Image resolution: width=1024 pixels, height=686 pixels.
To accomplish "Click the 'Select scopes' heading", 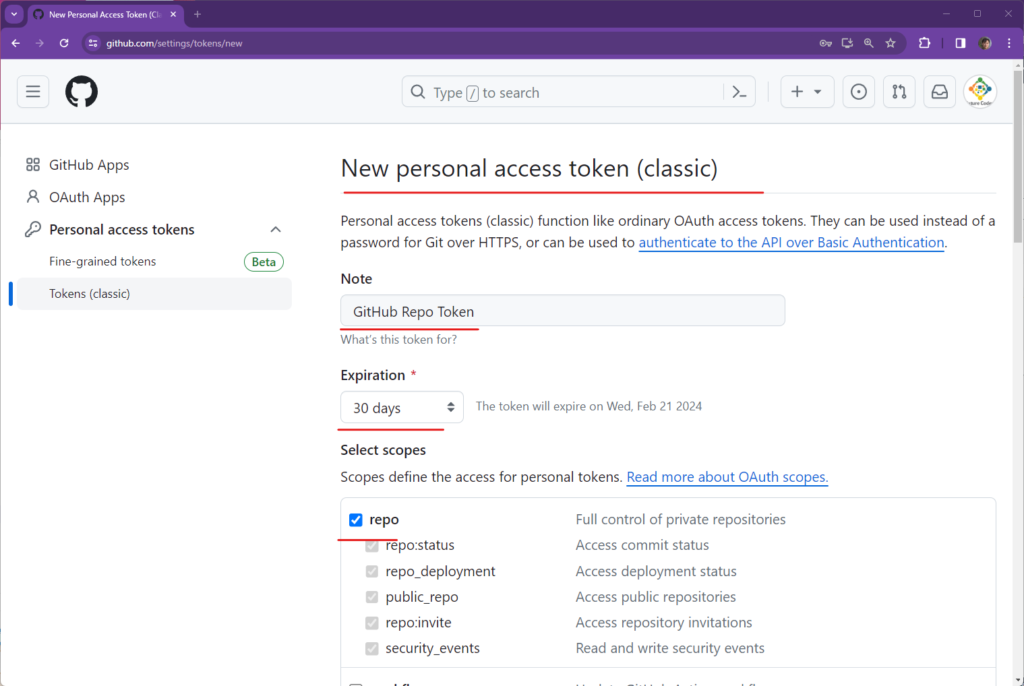I will click(383, 450).
